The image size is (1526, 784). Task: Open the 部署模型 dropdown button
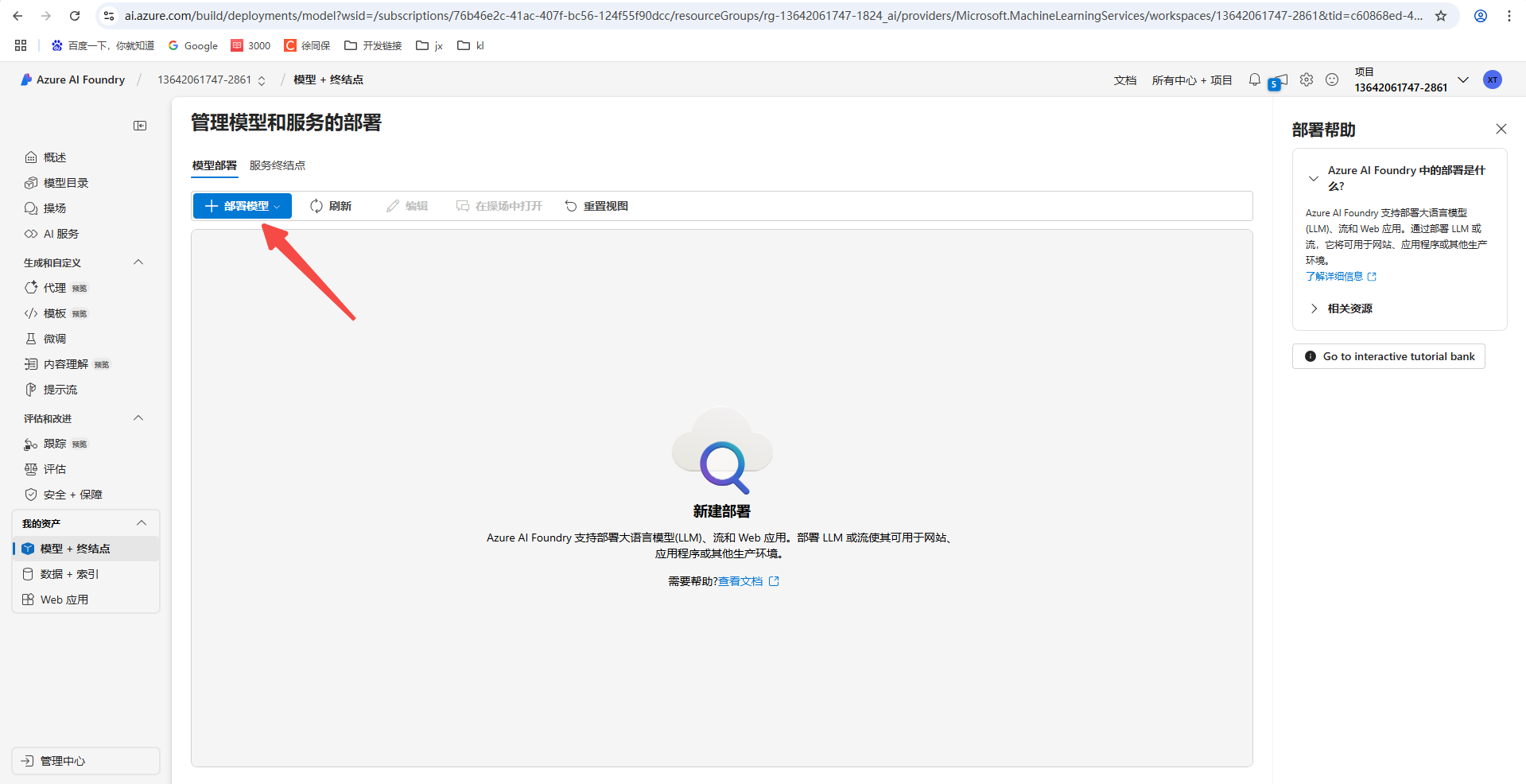(243, 206)
